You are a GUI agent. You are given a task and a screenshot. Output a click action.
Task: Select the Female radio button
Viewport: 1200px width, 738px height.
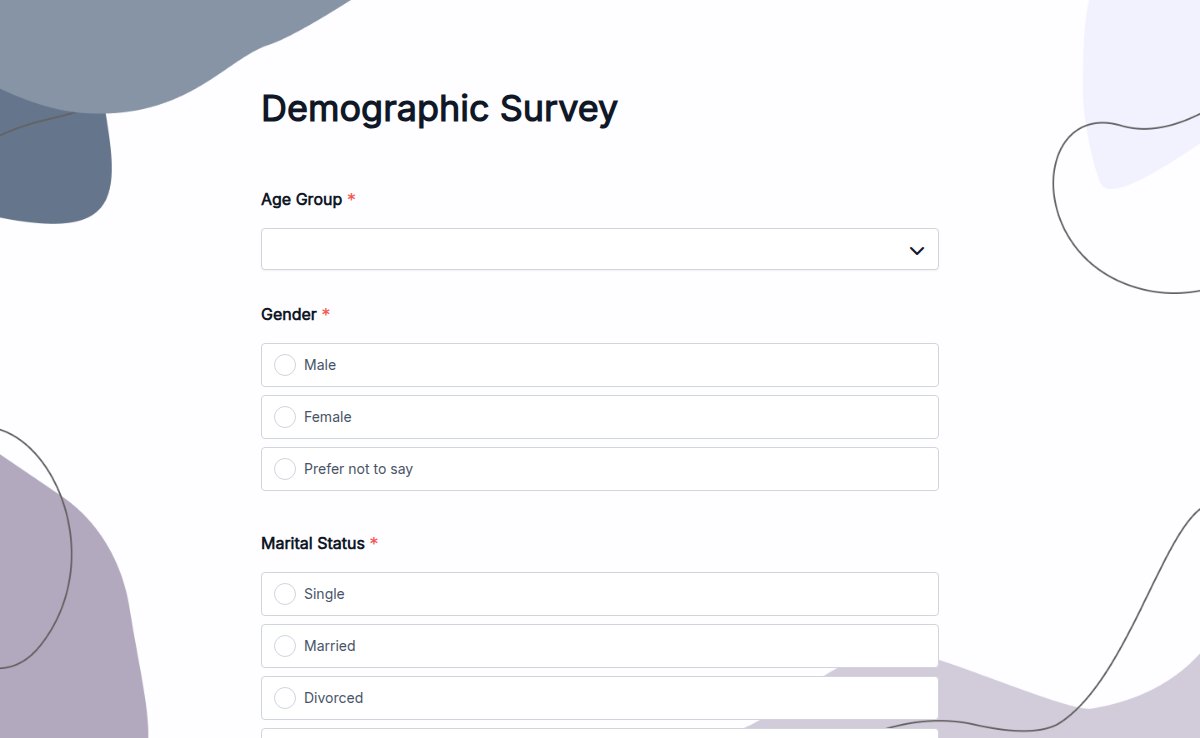coord(285,417)
